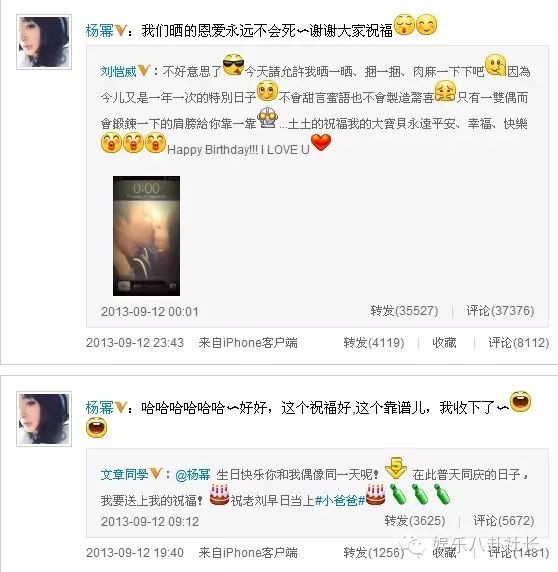Image resolution: width=558 pixels, height=572 pixels.
Task: Click the yellow down-arrow emoji in 文章同学's post
Action: (x=396, y=468)
